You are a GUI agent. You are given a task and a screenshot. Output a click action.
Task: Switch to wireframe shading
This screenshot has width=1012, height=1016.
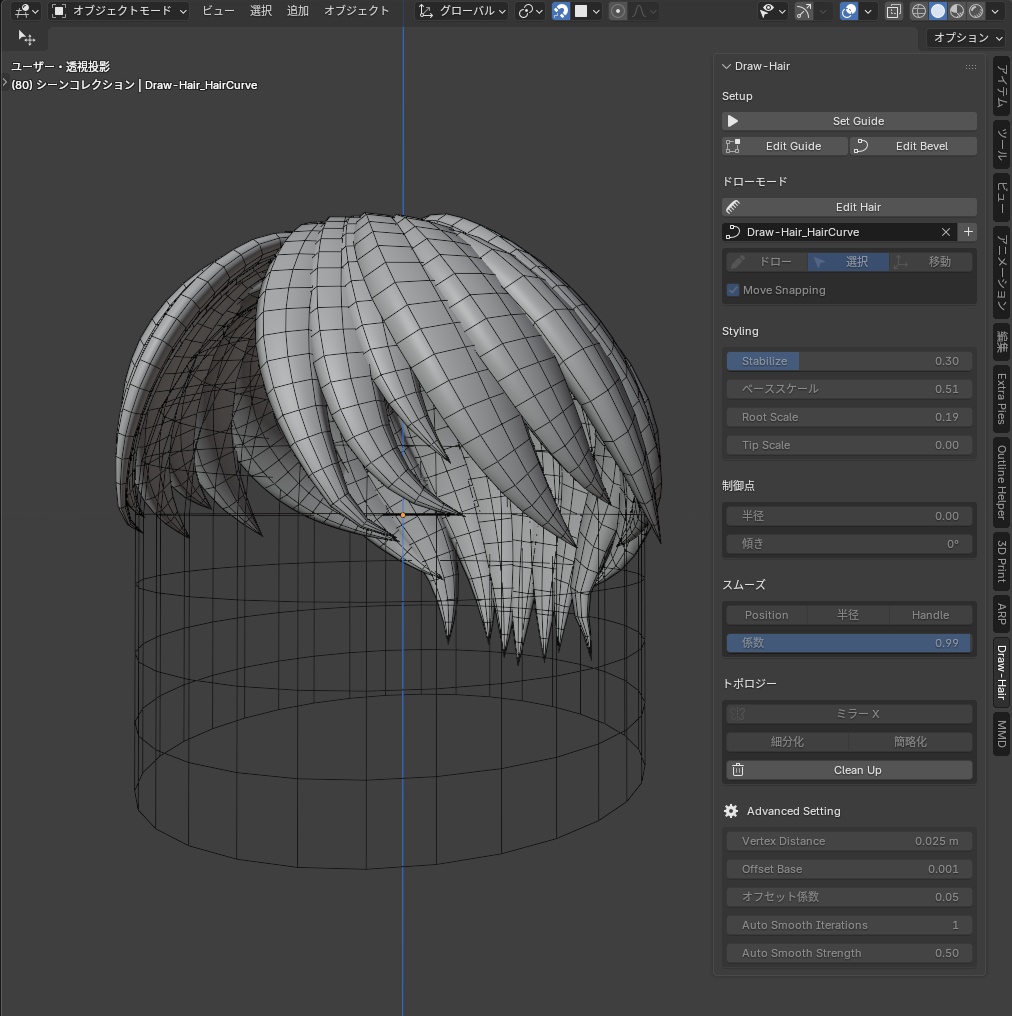919,11
